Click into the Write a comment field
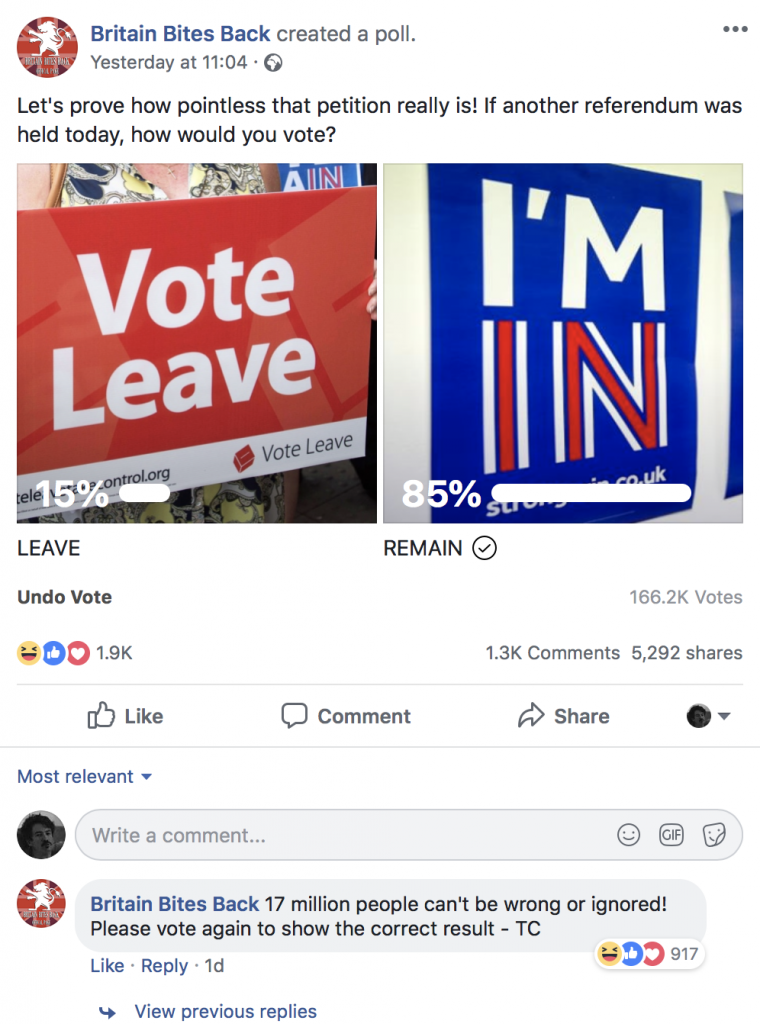This screenshot has width=760, height=1024. 340,835
